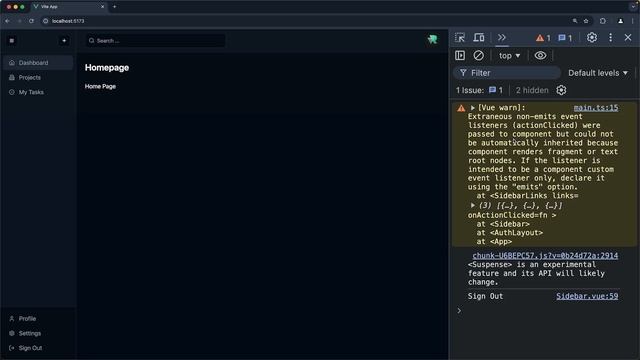This screenshot has width=640, height=360.
Task: Create live expression with eye icon
Action: point(540,56)
